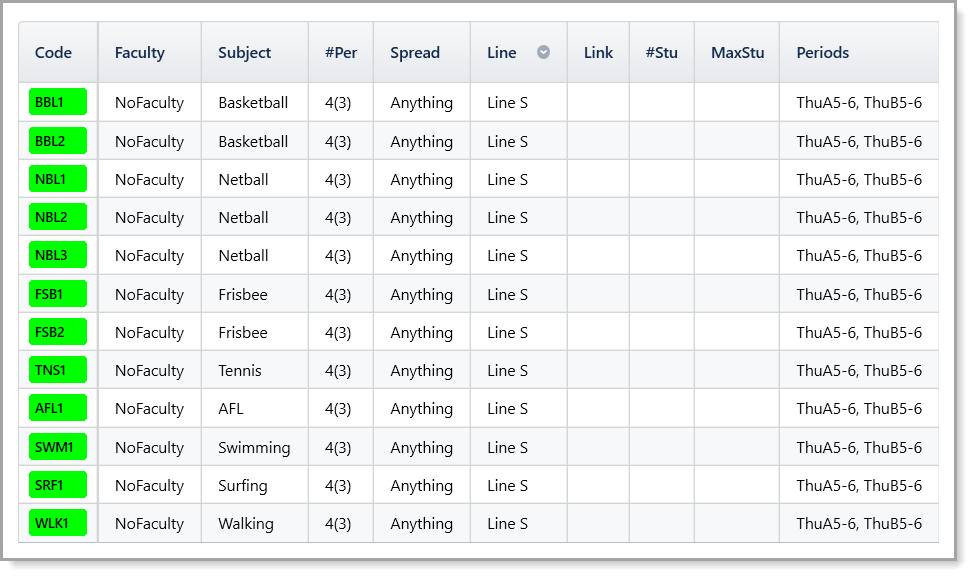Click the empty Link cell for BBL1
The width and height of the screenshot is (973, 577).
click(x=598, y=103)
